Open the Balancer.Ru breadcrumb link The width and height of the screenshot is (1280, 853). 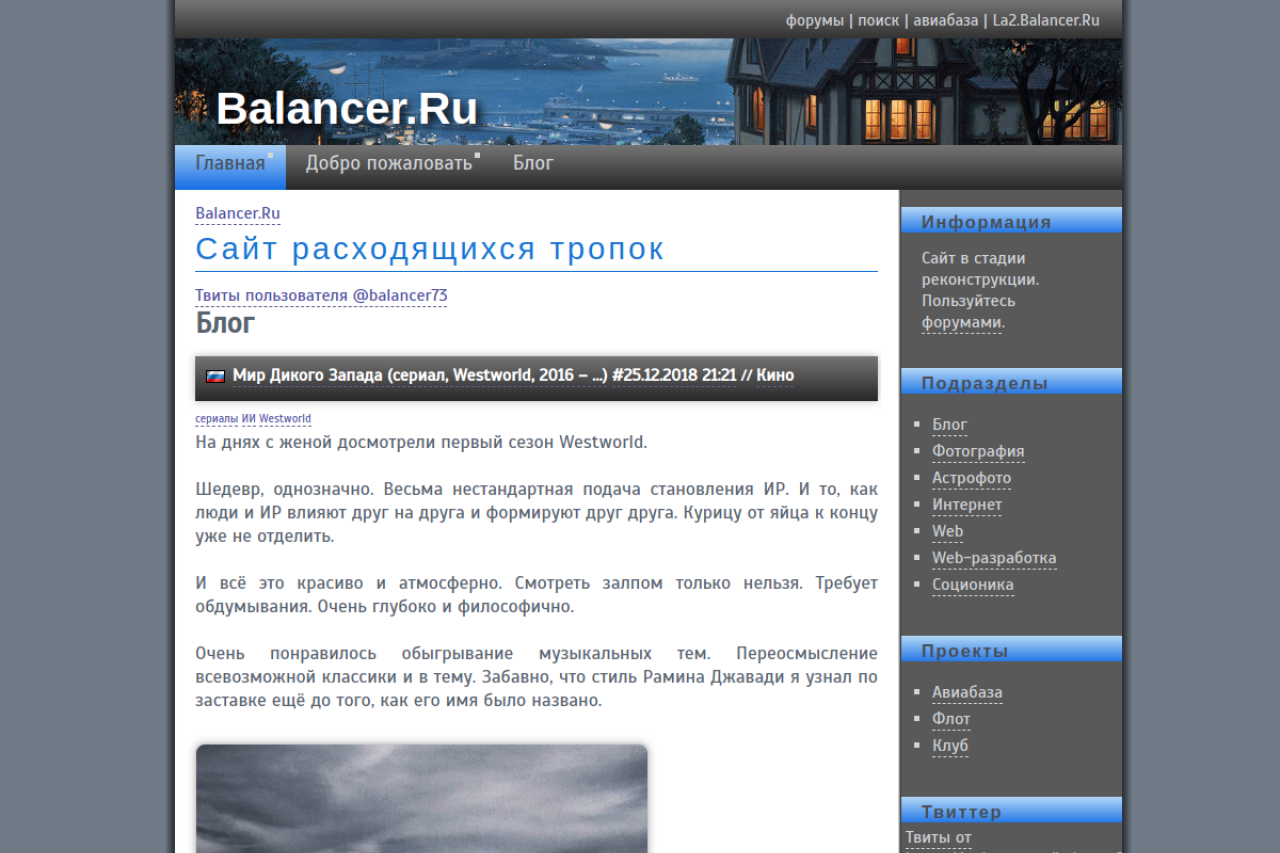[237, 214]
